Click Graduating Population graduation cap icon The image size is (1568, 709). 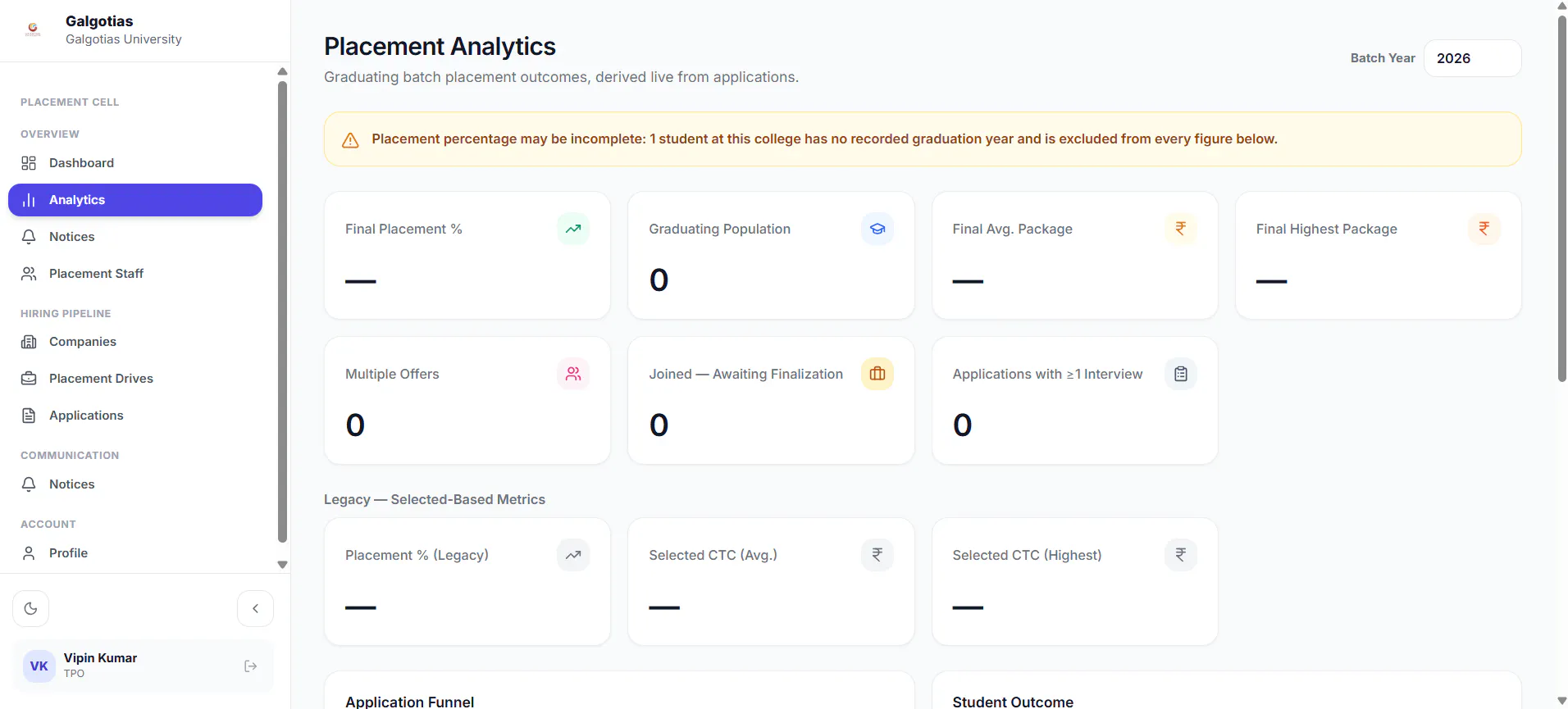click(877, 229)
